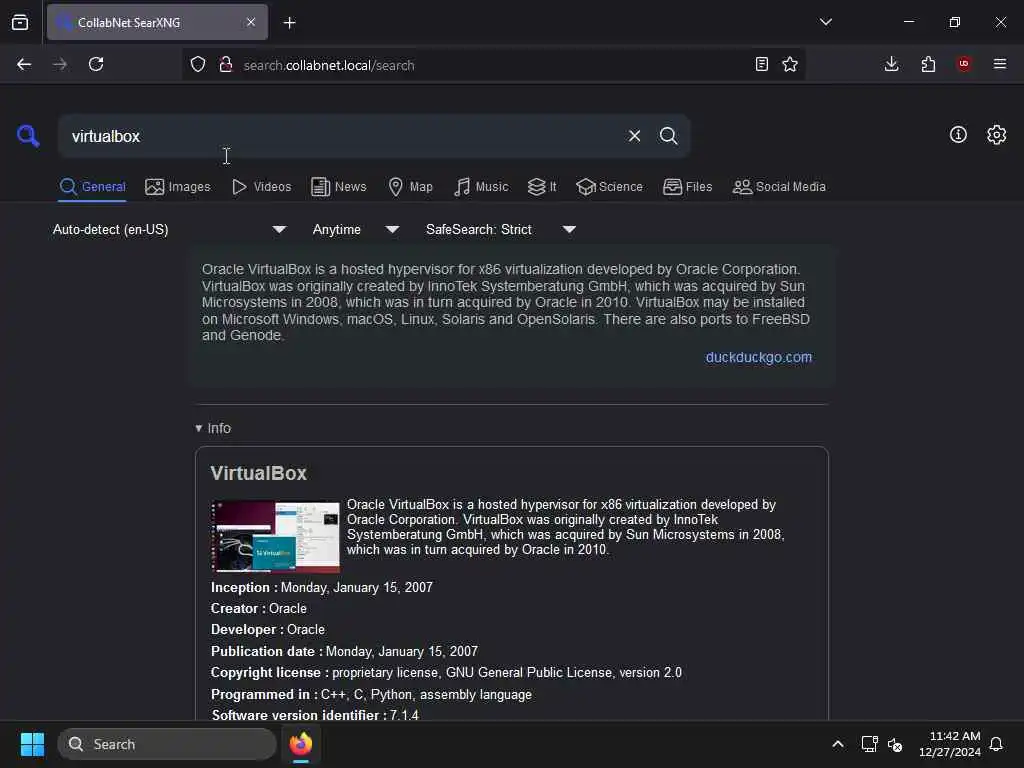
Task: Open Firefox extensions panel
Action: 928,64
